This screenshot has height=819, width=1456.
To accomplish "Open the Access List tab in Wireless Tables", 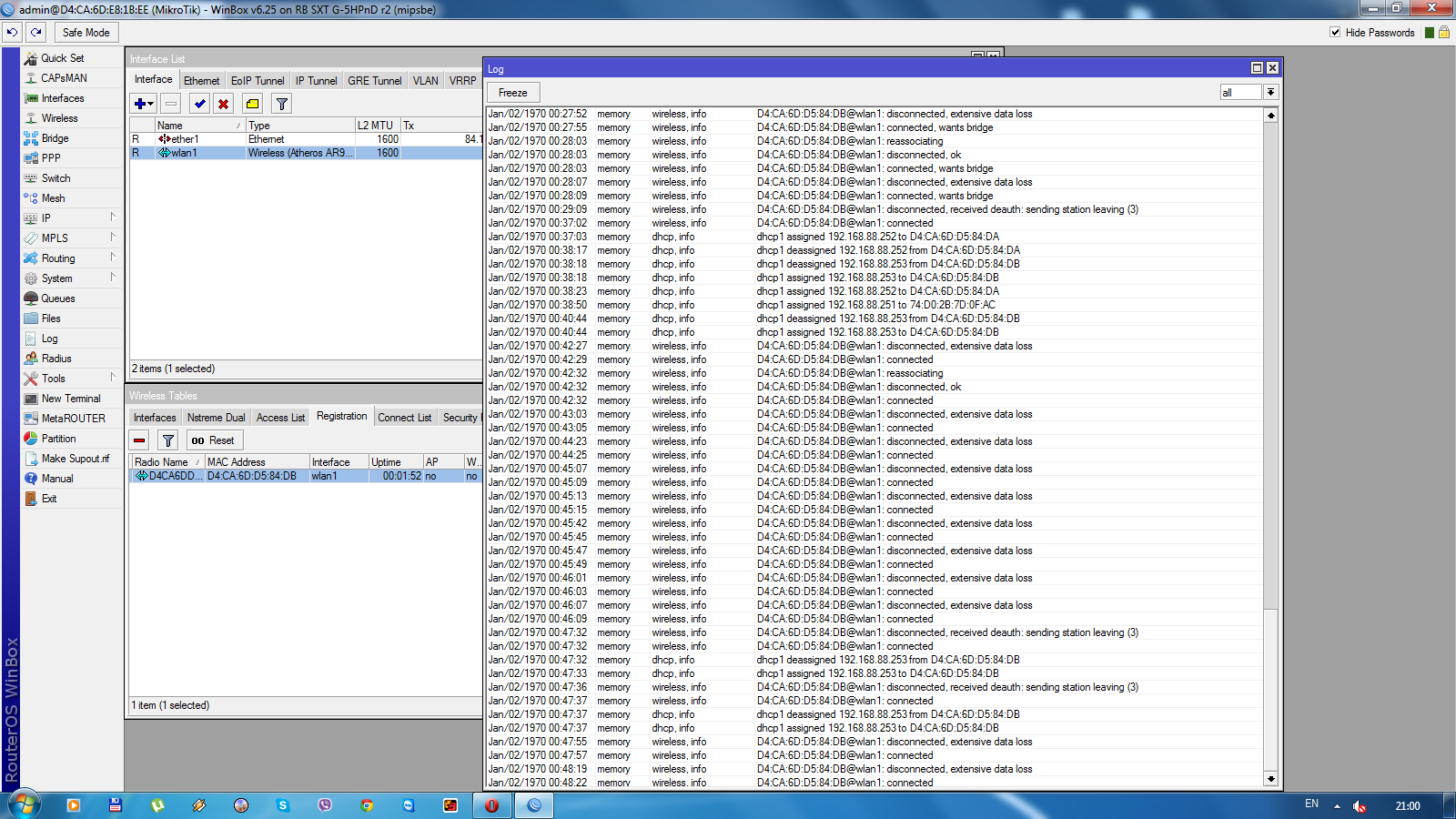I will pos(280,418).
